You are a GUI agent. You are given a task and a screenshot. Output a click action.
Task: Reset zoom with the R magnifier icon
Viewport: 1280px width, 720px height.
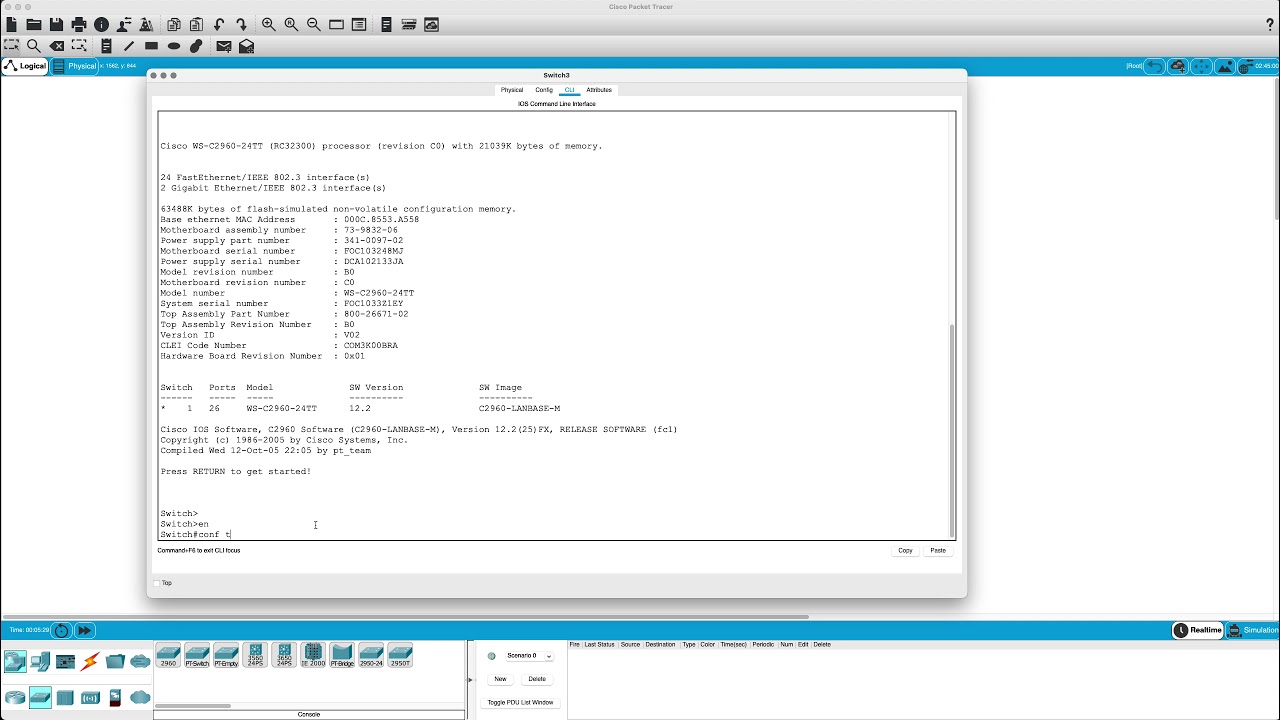click(291, 24)
